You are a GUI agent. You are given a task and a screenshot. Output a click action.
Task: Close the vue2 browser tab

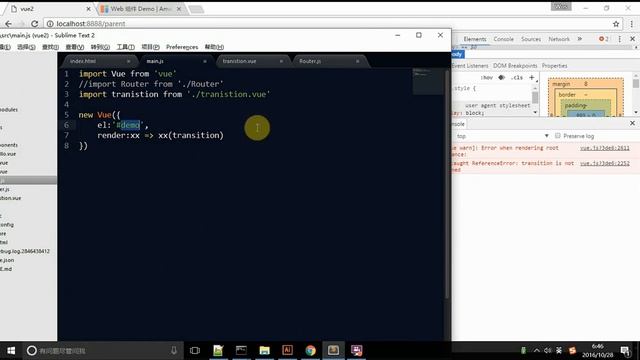pyautogui.click(x=89, y=9)
